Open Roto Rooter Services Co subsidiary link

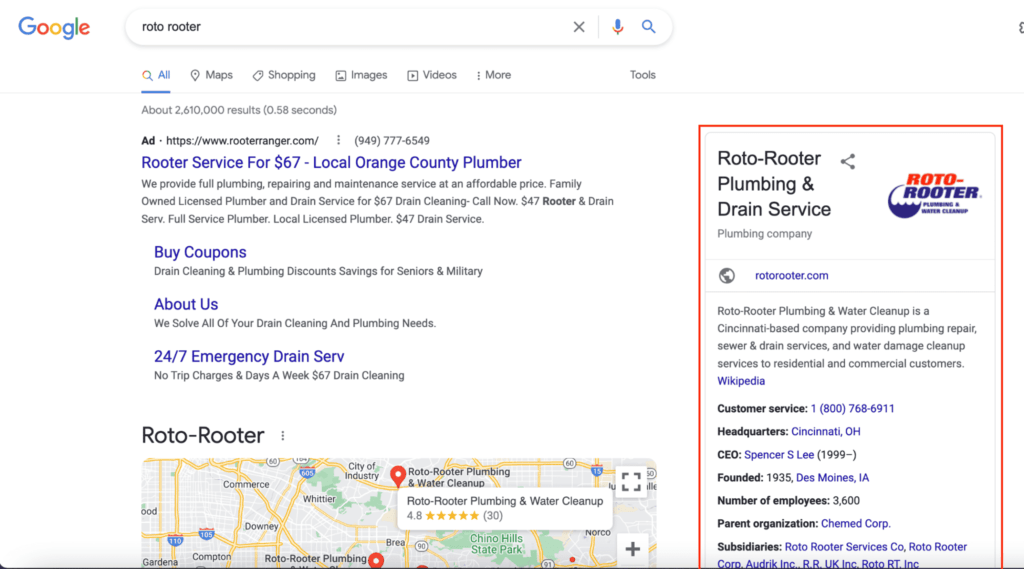pyautogui.click(x=844, y=547)
